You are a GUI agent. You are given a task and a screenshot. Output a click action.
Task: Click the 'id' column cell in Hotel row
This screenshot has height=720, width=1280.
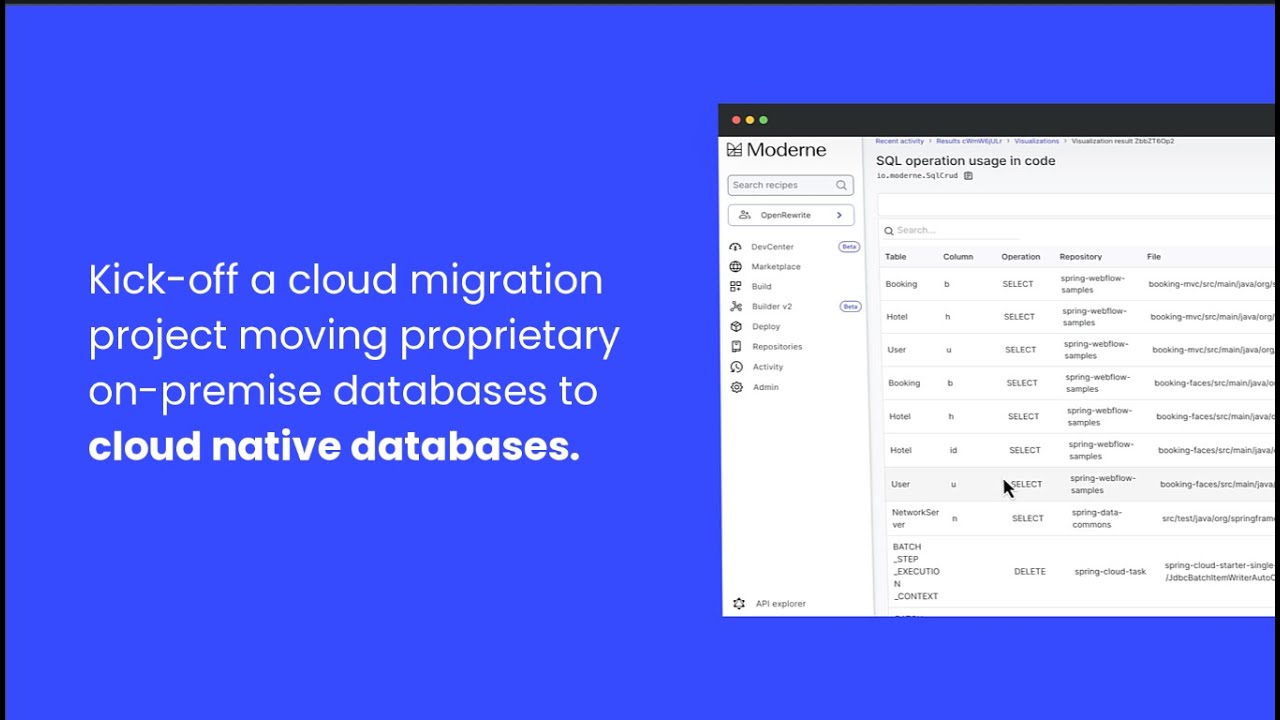pyautogui.click(x=953, y=451)
